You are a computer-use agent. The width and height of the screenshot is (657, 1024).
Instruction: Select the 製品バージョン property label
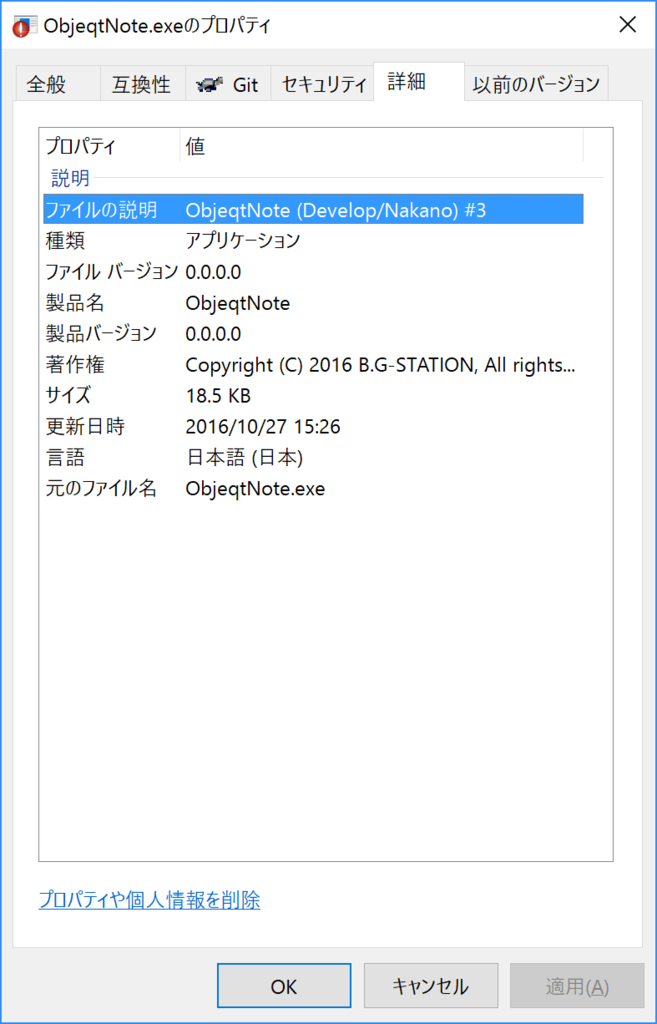pos(101,334)
